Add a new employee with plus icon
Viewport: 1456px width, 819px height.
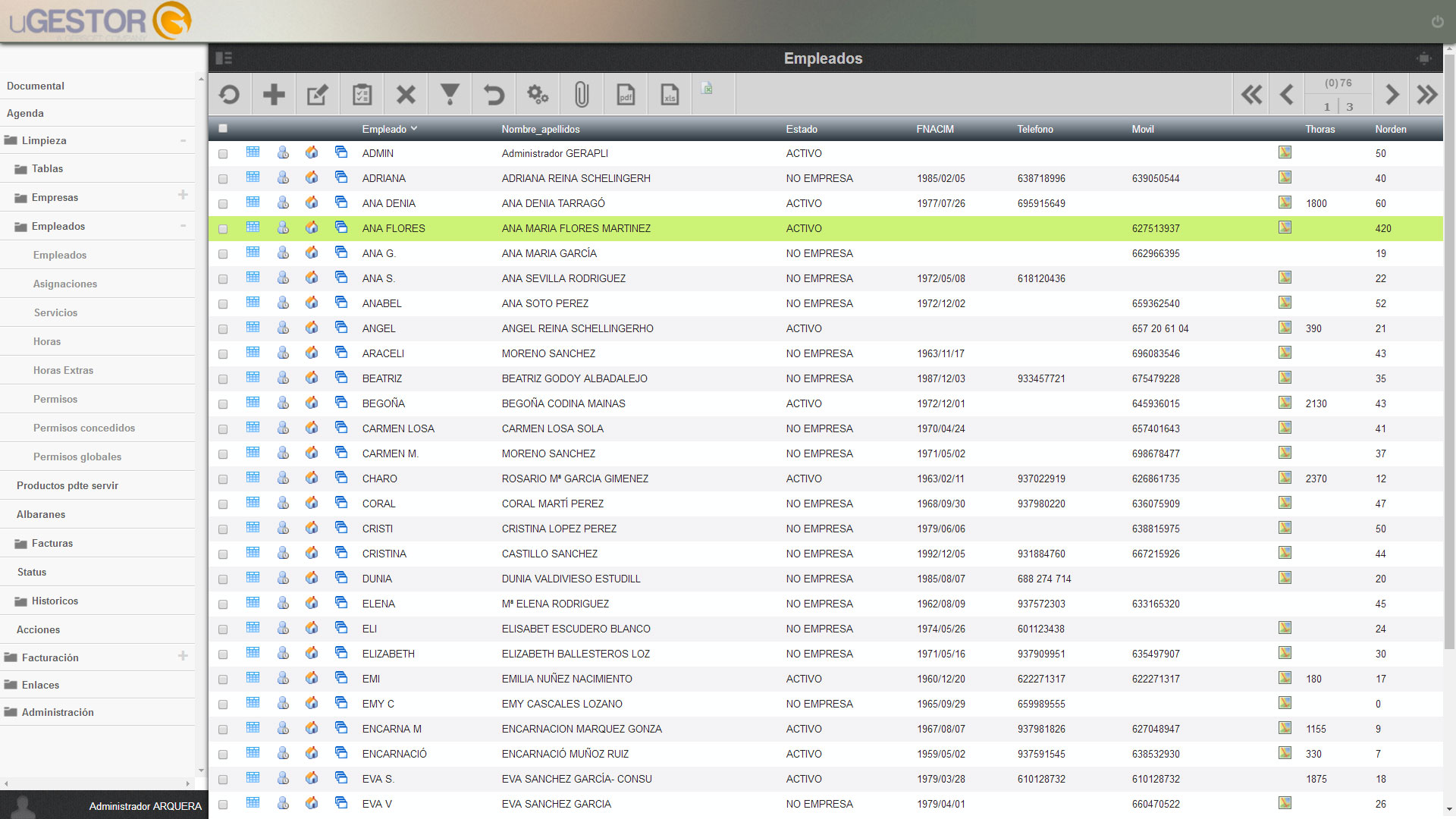(274, 95)
